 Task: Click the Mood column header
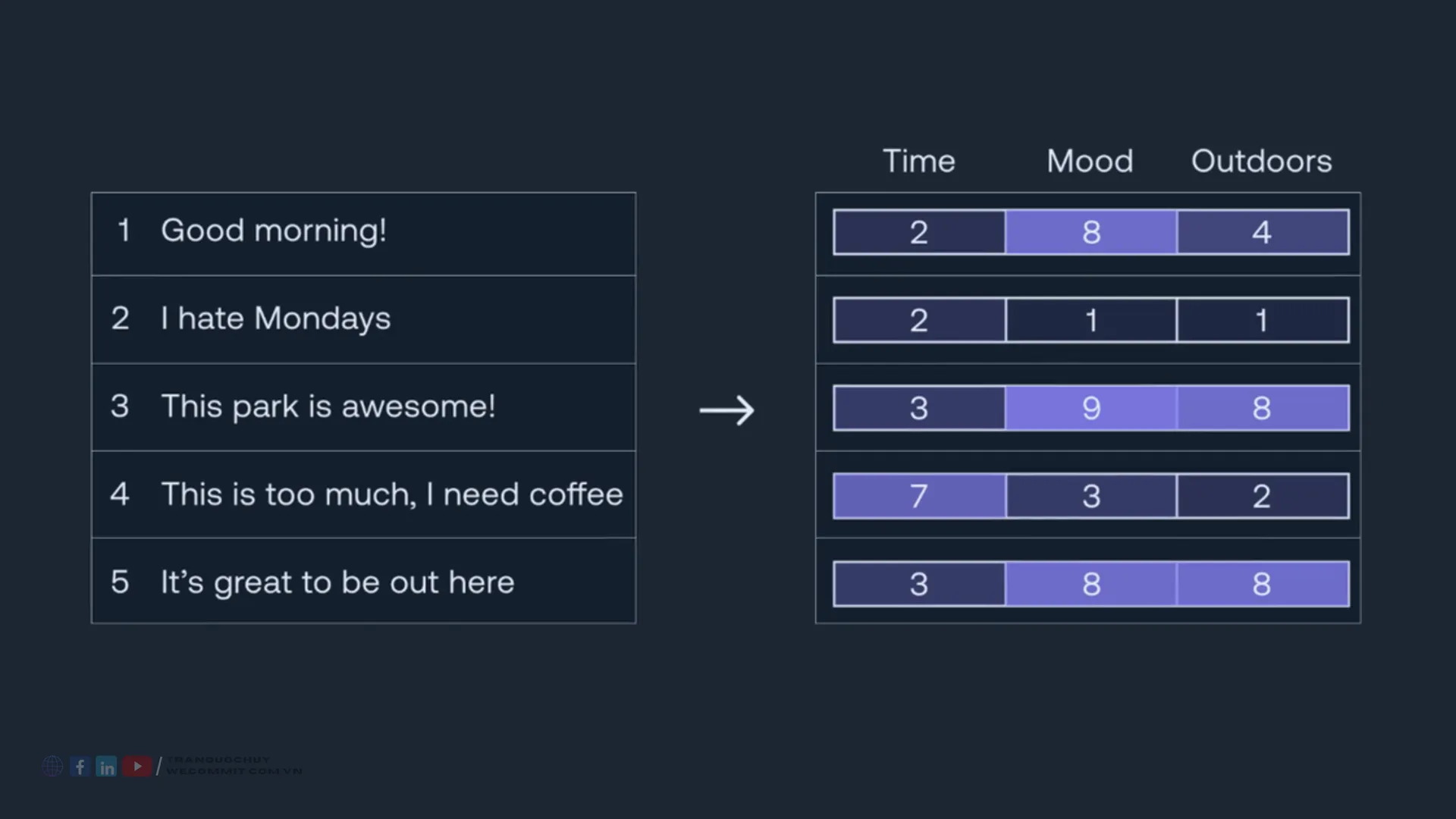click(1090, 161)
